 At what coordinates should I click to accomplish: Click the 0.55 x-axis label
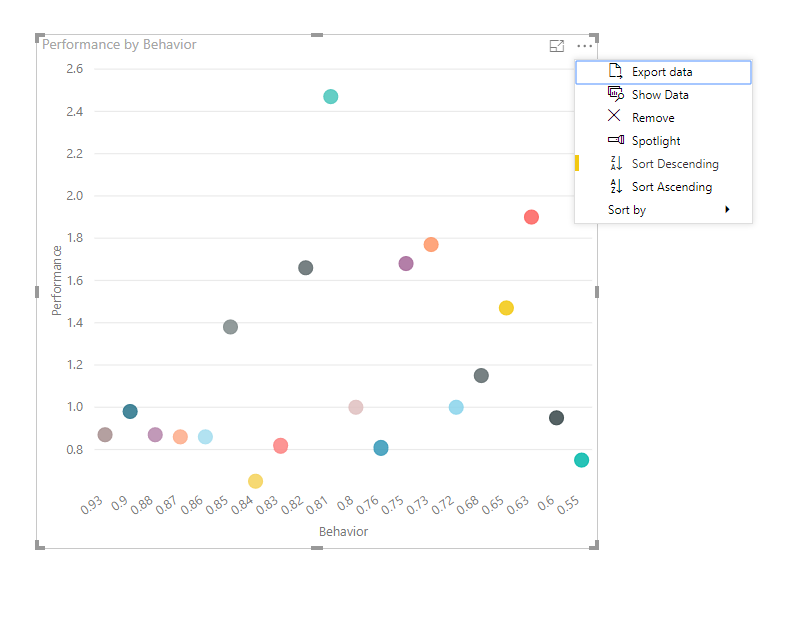(x=568, y=505)
